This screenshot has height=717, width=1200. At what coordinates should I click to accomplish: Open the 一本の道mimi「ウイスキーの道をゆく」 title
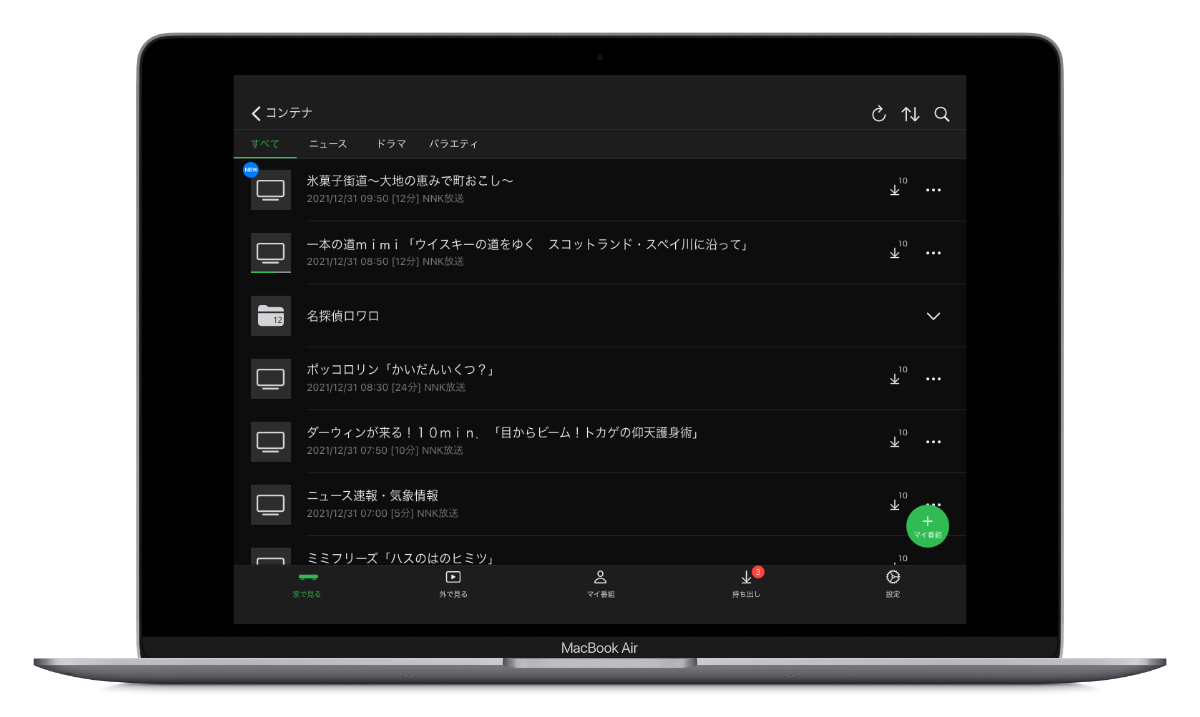click(528, 244)
